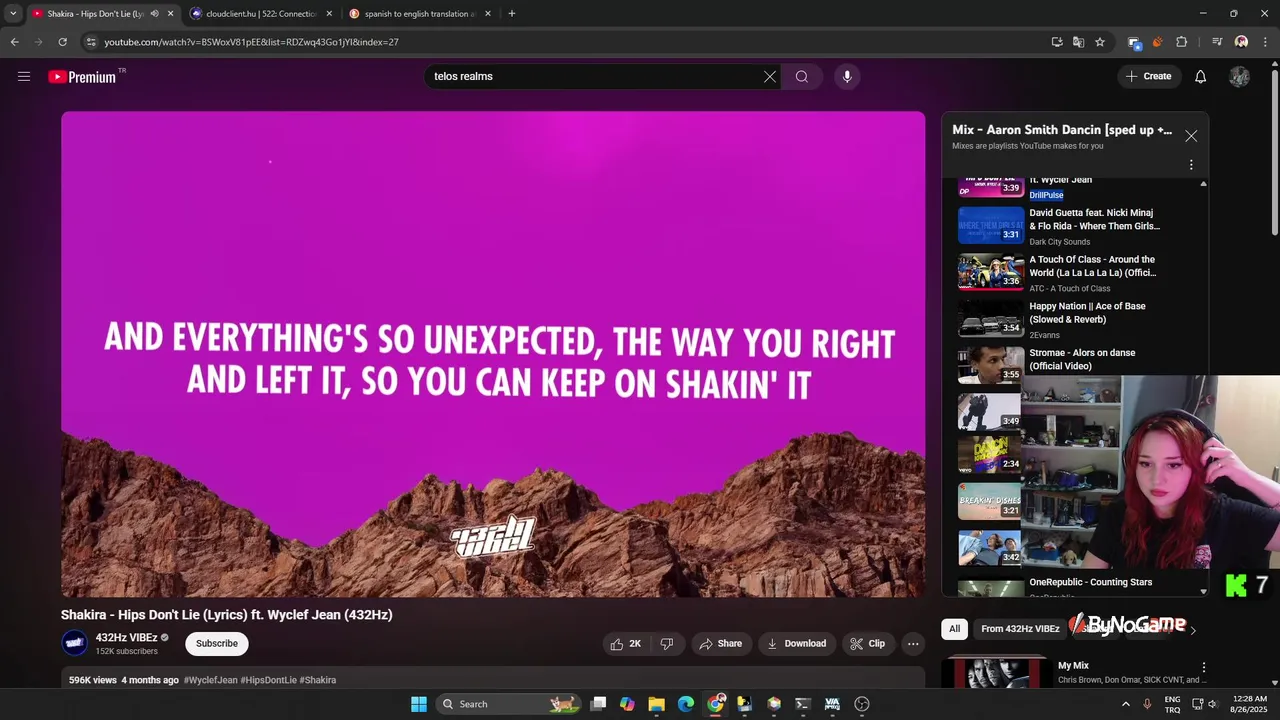Open 432Hz VIBEz channel name link
The image size is (1280, 720).
[x=126, y=638]
